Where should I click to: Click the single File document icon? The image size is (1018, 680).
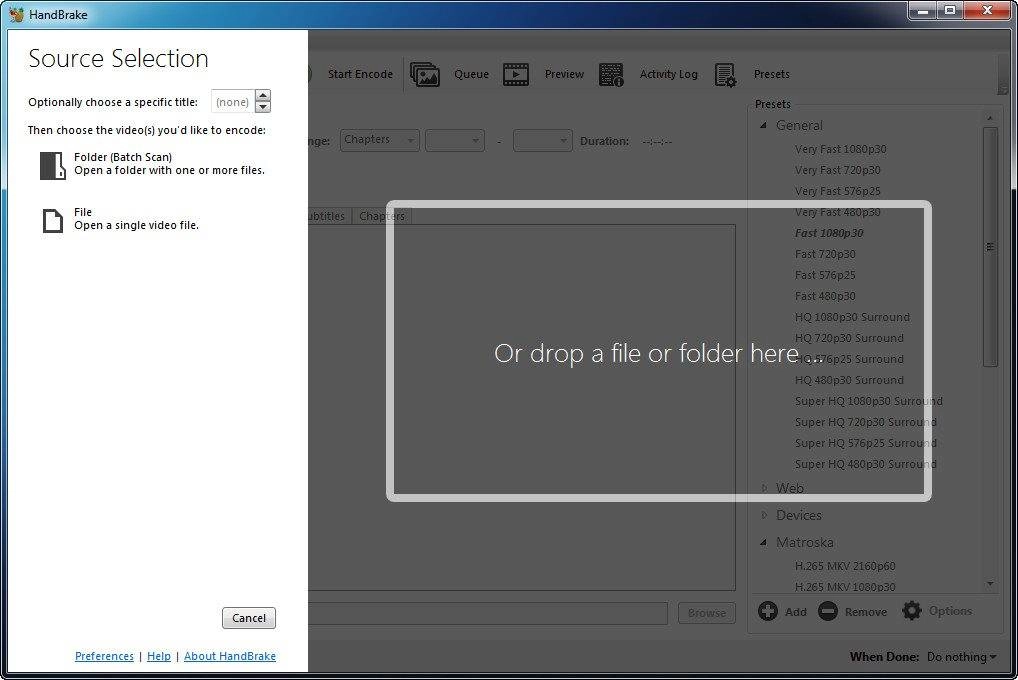click(x=53, y=220)
